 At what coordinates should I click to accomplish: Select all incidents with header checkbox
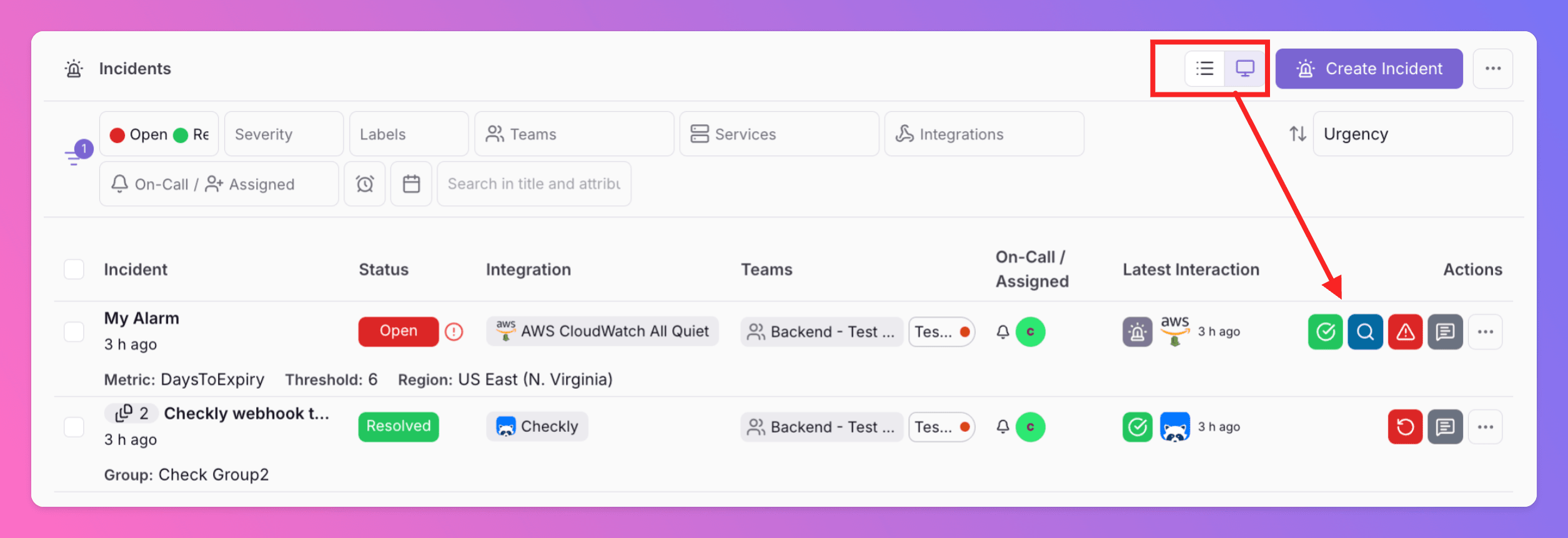74,270
